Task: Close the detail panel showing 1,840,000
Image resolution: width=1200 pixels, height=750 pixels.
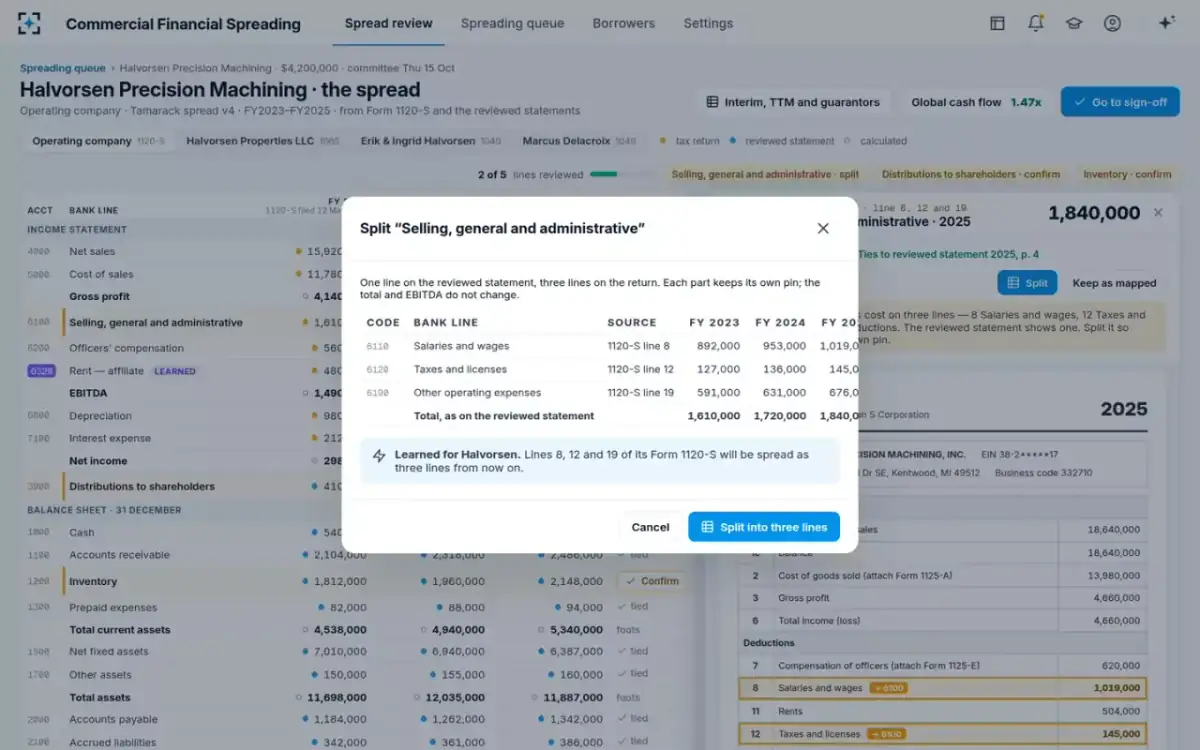Action: (x=1158, y=213)
